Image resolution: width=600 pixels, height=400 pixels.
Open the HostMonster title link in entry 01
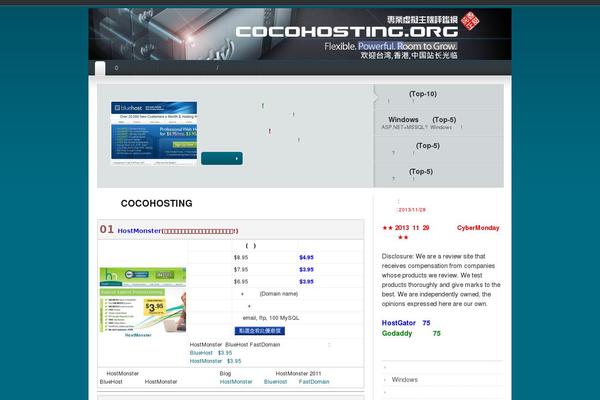click(139, 231)
